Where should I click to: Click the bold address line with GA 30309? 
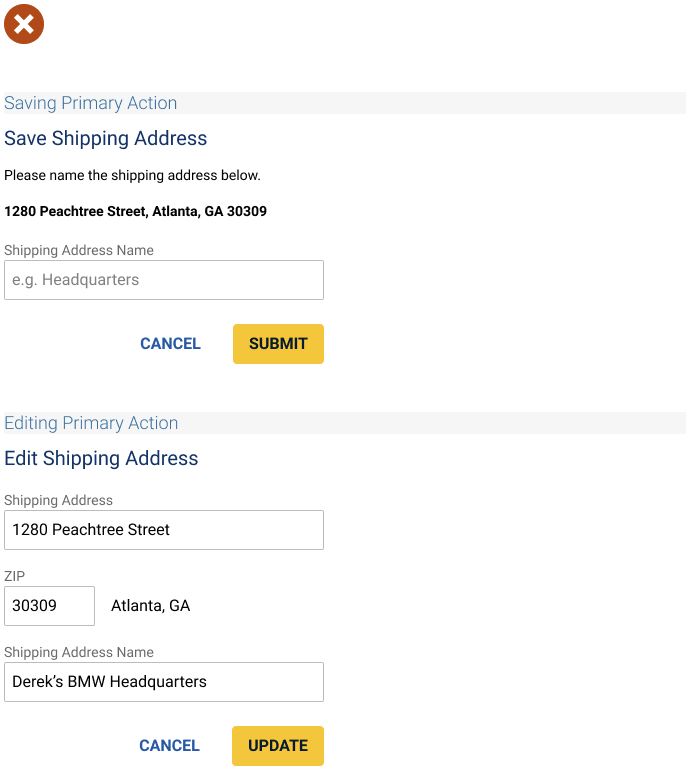click(135, 211)
